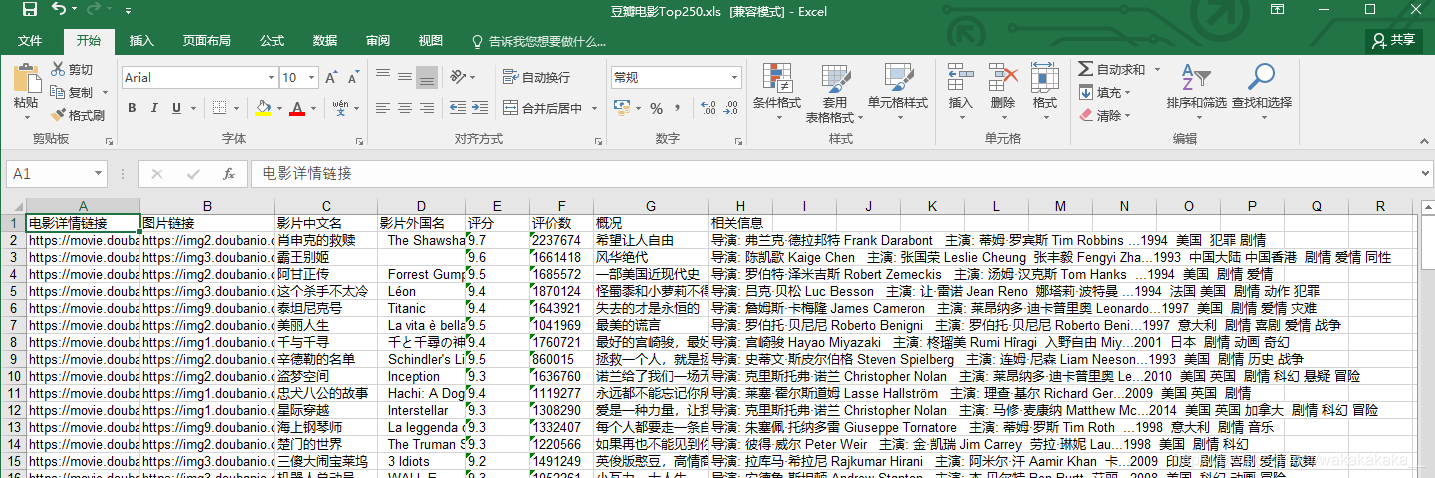The width and height of the screenshot is (1435, 478).
Task: Open the AutoSum dropdown arrow
Action: [1158, 70]
